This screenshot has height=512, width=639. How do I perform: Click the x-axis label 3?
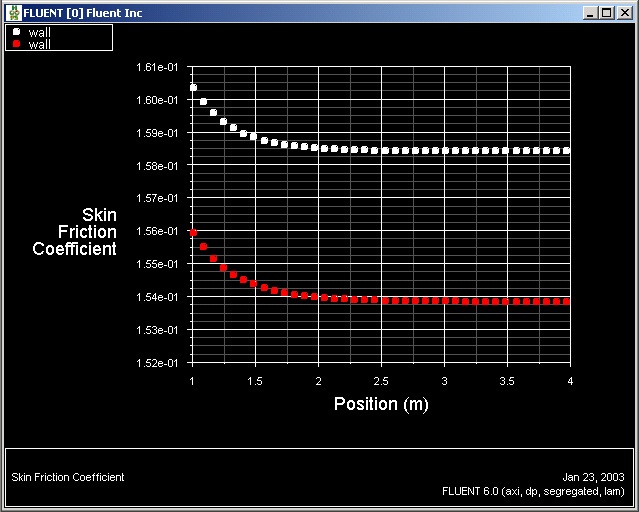click(444, 381)
